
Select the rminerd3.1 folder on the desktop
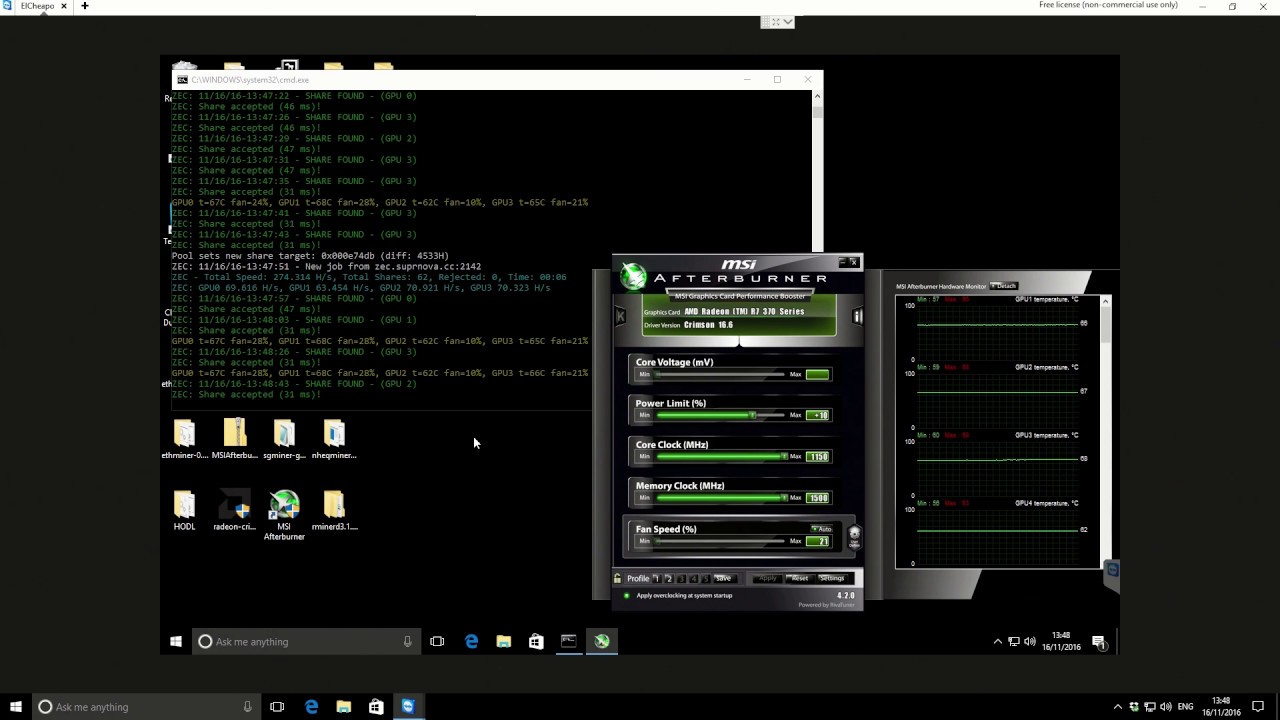(334, 510)
